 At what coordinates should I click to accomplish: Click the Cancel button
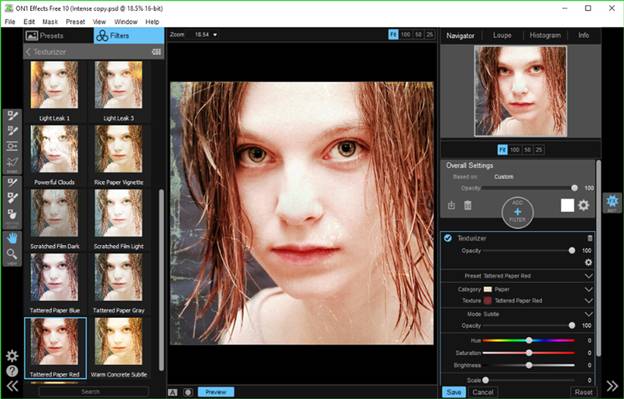[x=483, y=392]
